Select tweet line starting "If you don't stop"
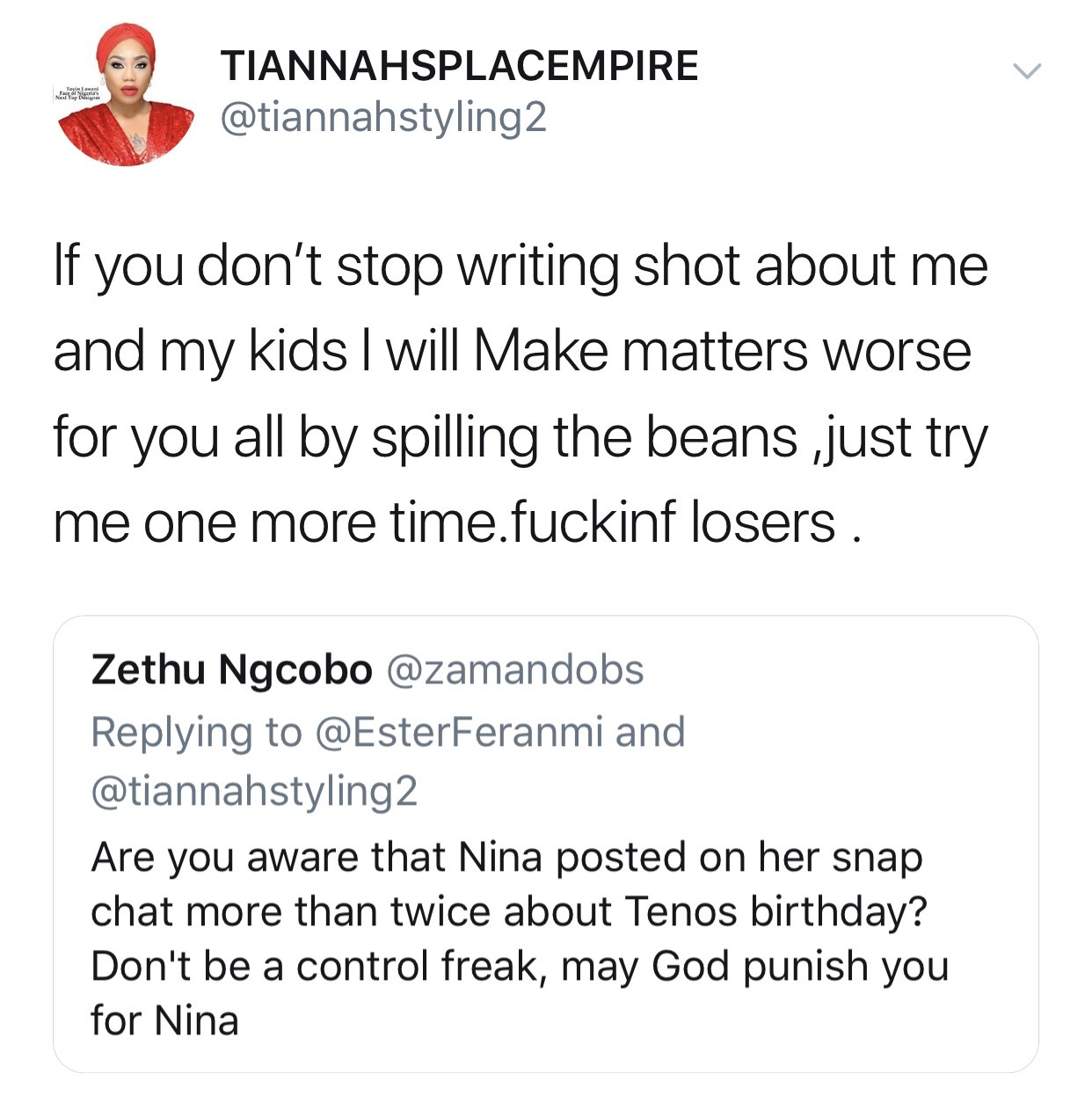This screenshot has width=1092, height=1118. (x=521, y=266)
